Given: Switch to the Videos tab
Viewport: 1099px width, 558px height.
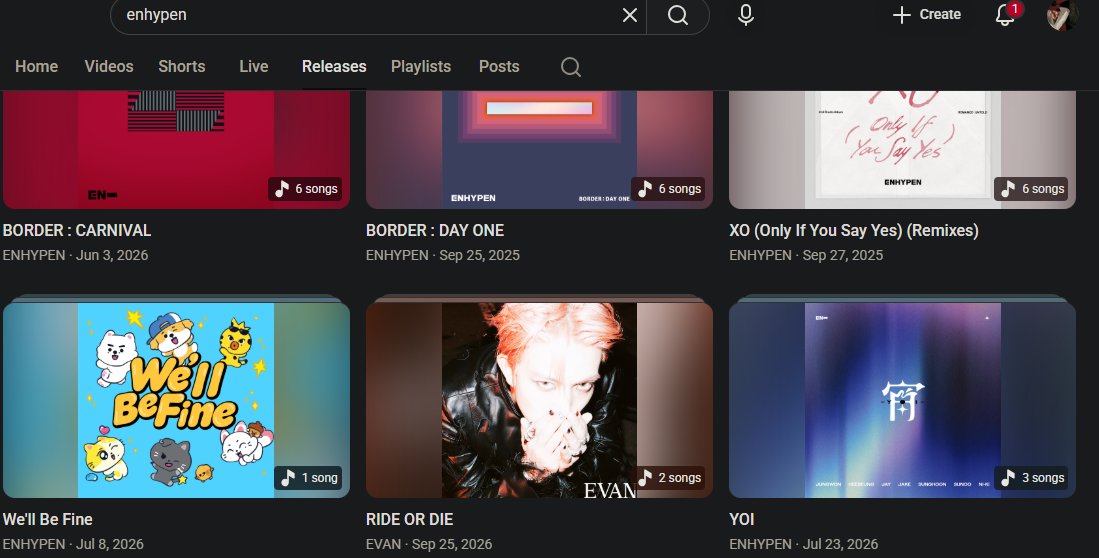Looking at the screenshot, I should (x=109, y=67).
